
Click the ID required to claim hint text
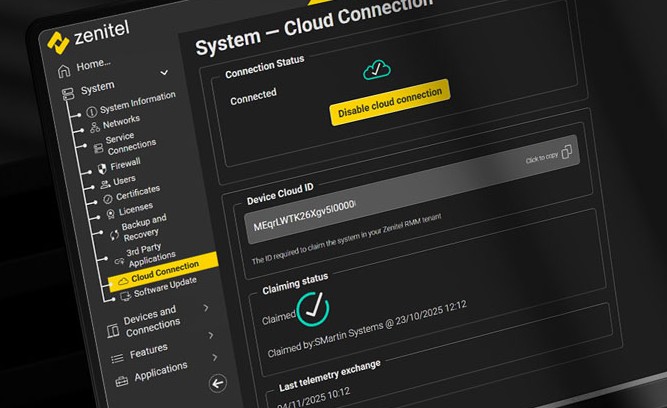click(346, 239)
